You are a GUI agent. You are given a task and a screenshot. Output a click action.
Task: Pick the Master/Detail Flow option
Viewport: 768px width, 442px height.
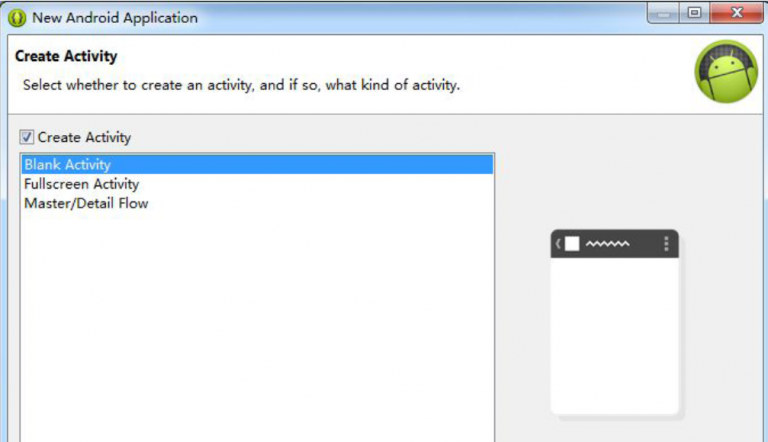tap(257, 203)
